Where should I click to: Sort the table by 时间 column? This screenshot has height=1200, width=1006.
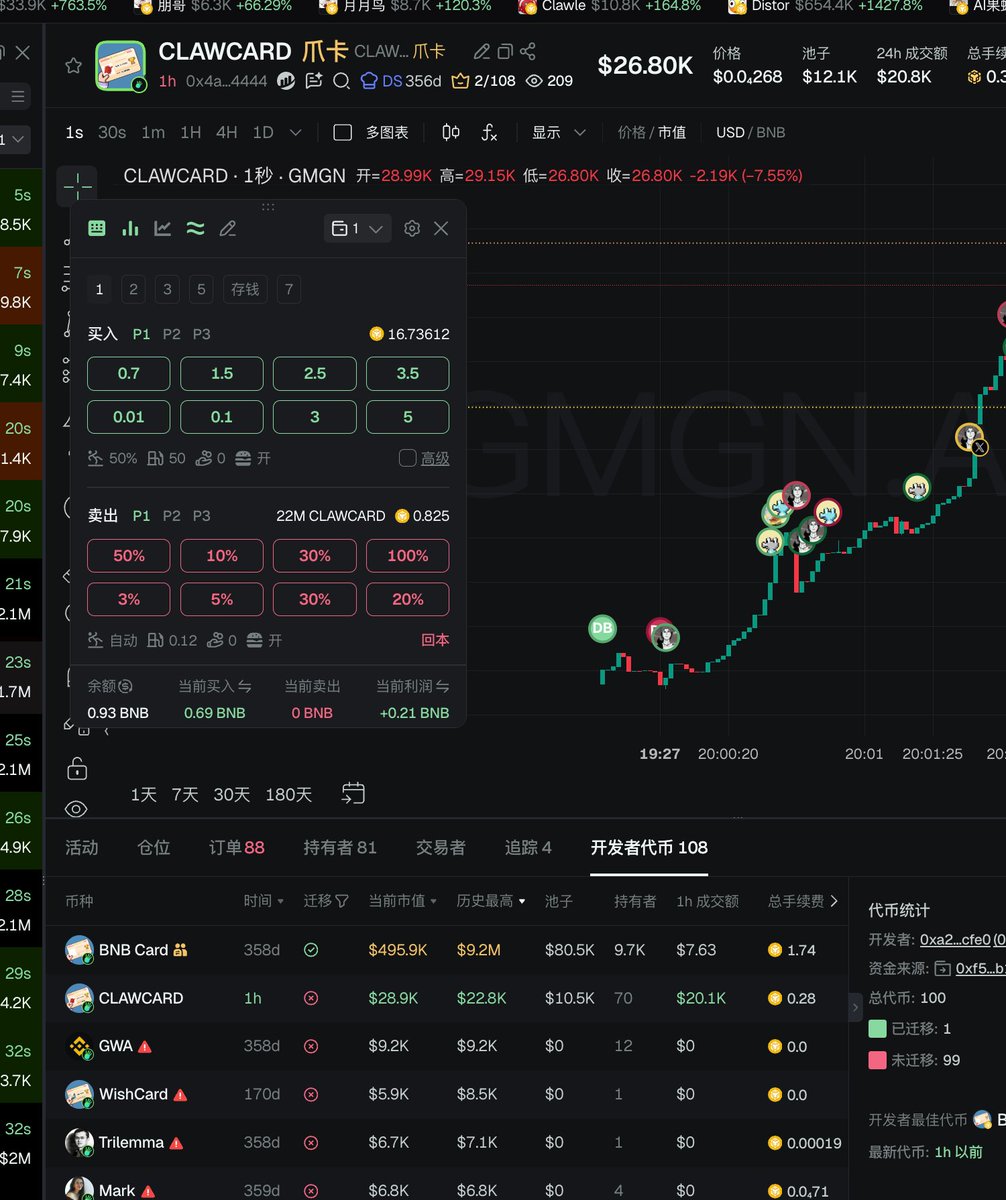click(264, 901)
